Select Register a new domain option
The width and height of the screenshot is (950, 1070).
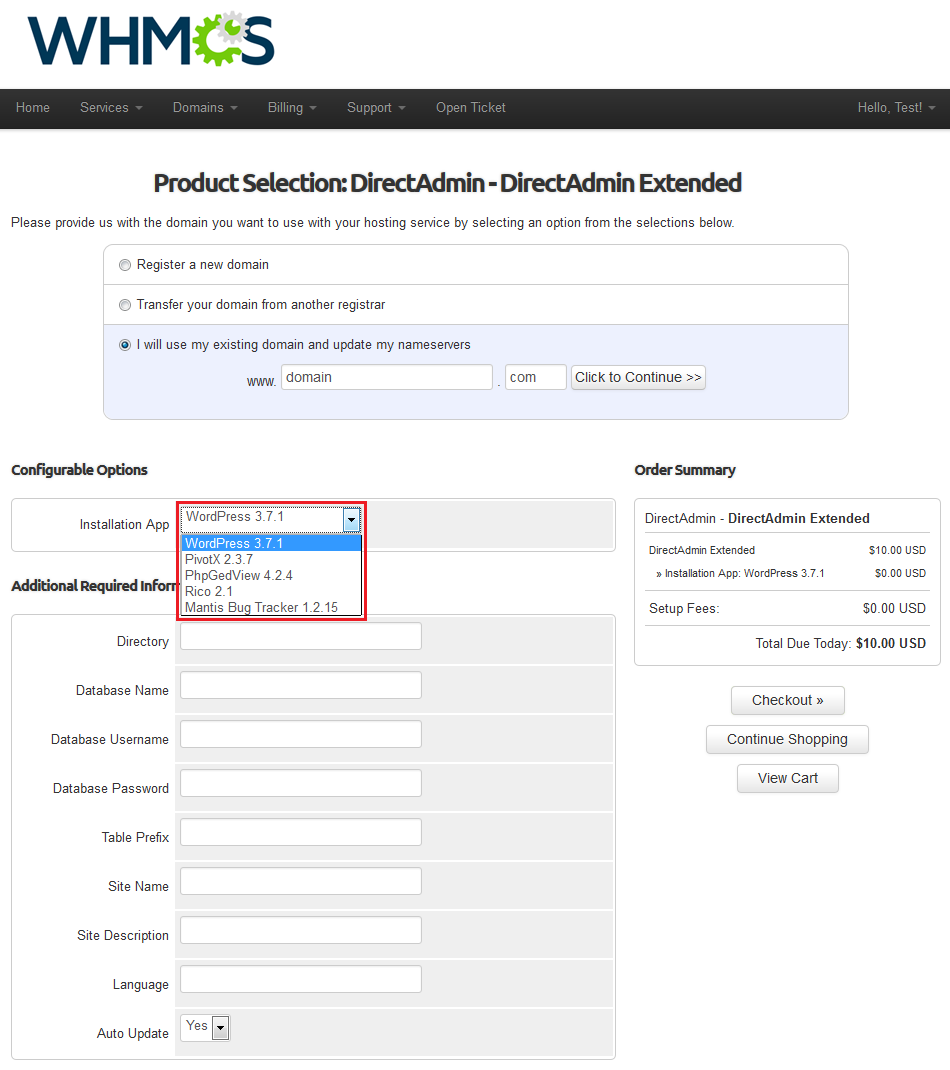coord(125,265)
